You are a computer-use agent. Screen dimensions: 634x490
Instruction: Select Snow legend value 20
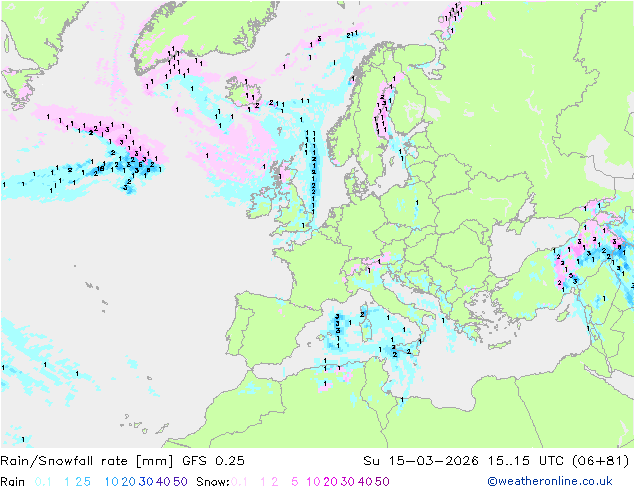[330, 482]
